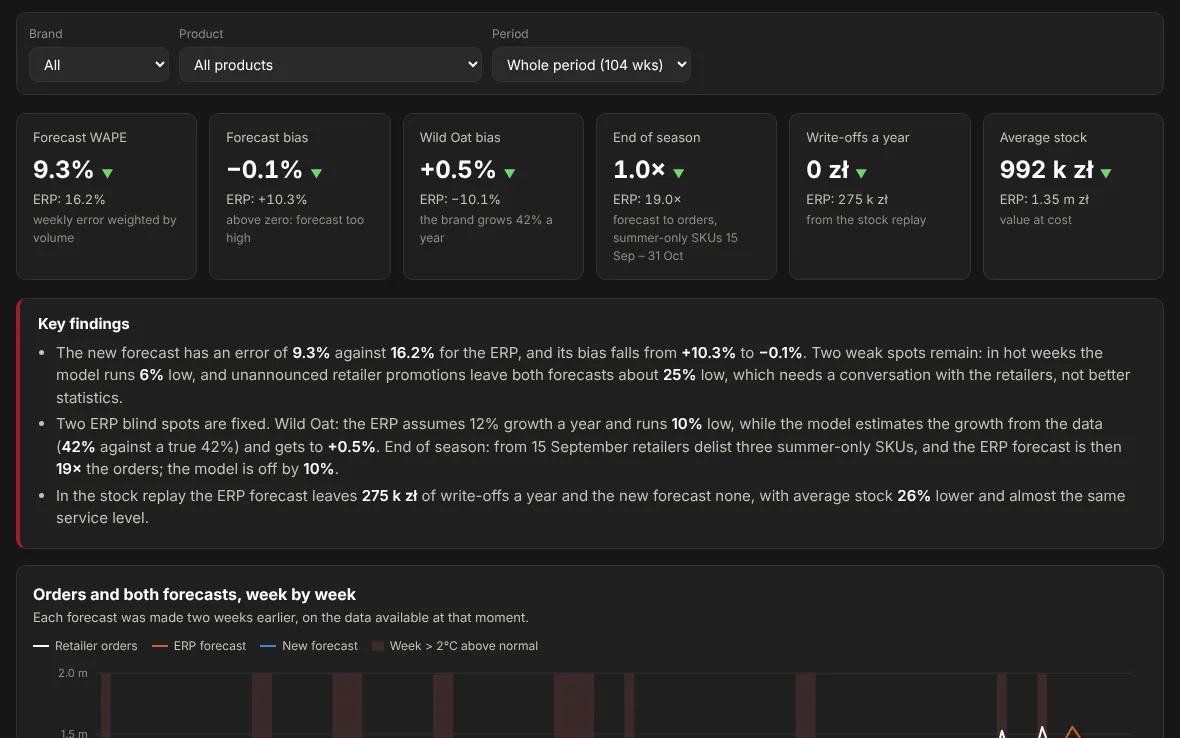
Task: Click green down arrow beside 992 k zł
Action: (x=1105, y=173)
